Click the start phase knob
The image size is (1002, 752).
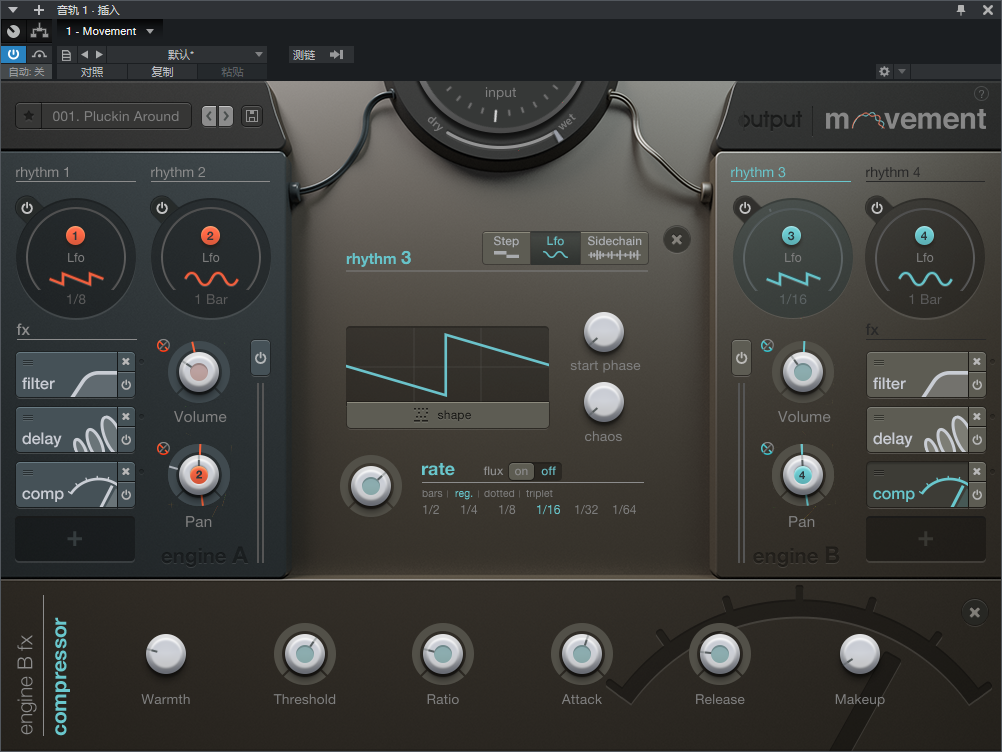[604, 332]
